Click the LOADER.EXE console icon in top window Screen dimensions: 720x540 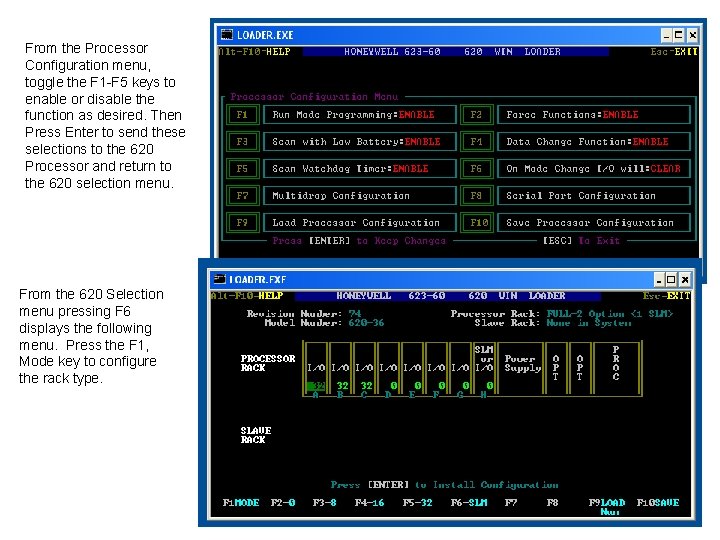click(x=227, y=35)
